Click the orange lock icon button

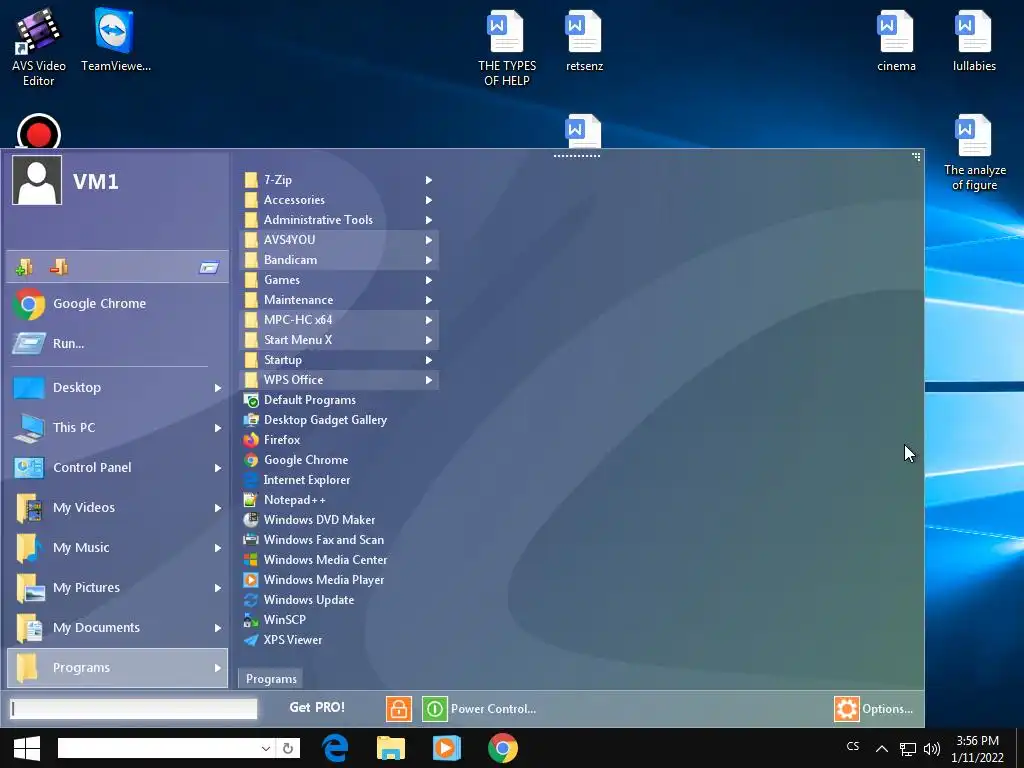pos(398,709)
